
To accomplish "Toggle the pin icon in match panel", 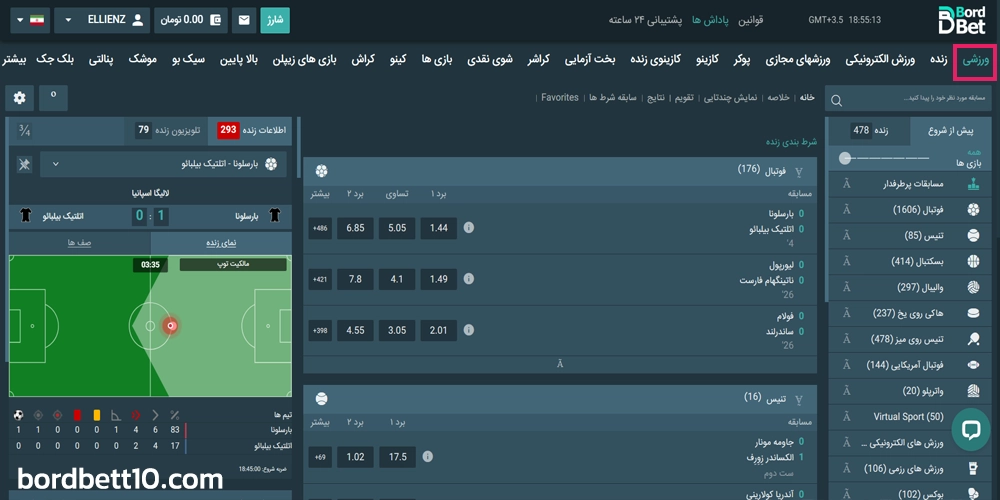I will click(x=24, y=165).
